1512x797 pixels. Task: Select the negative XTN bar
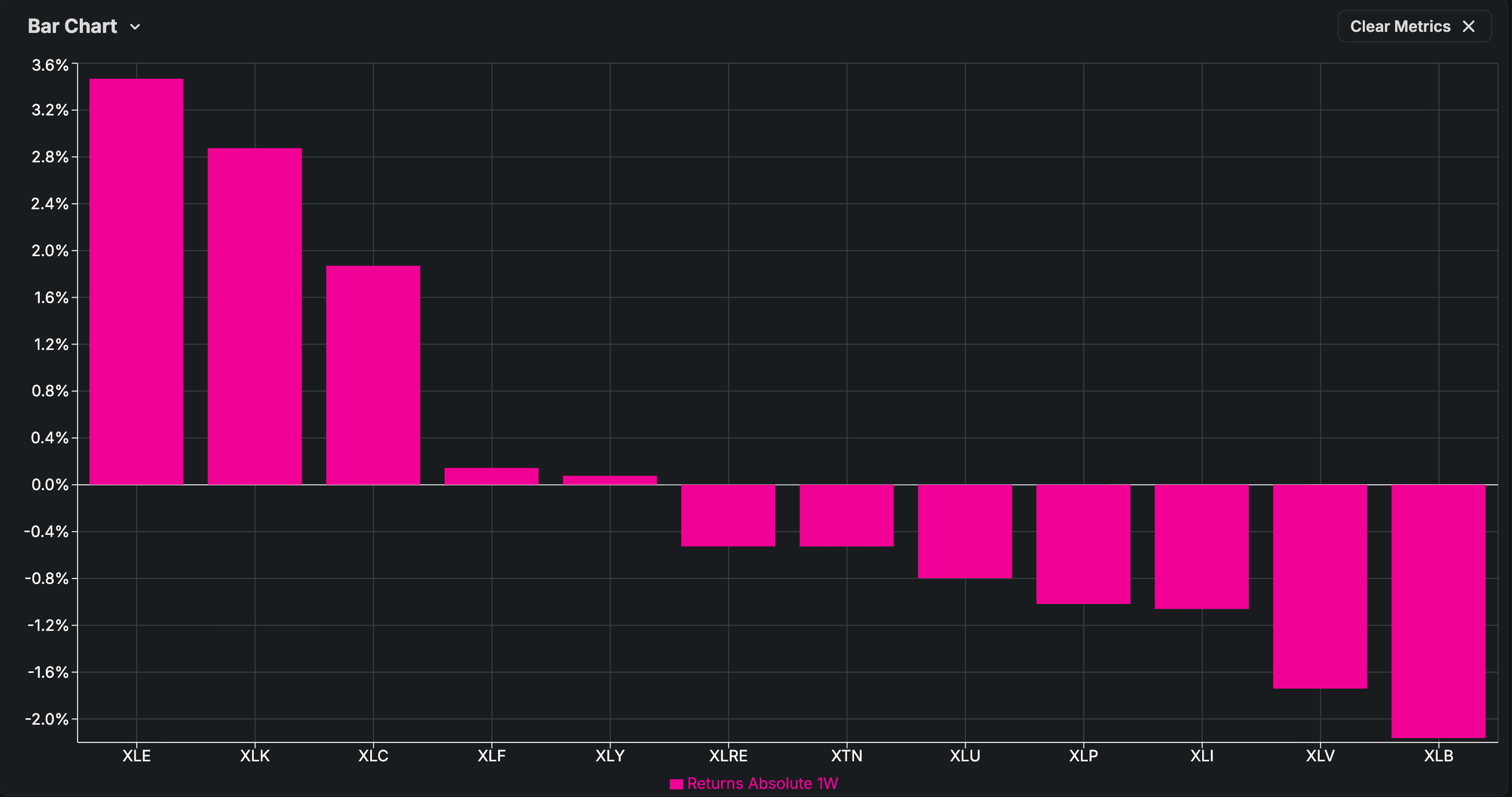tap(847, 516)
